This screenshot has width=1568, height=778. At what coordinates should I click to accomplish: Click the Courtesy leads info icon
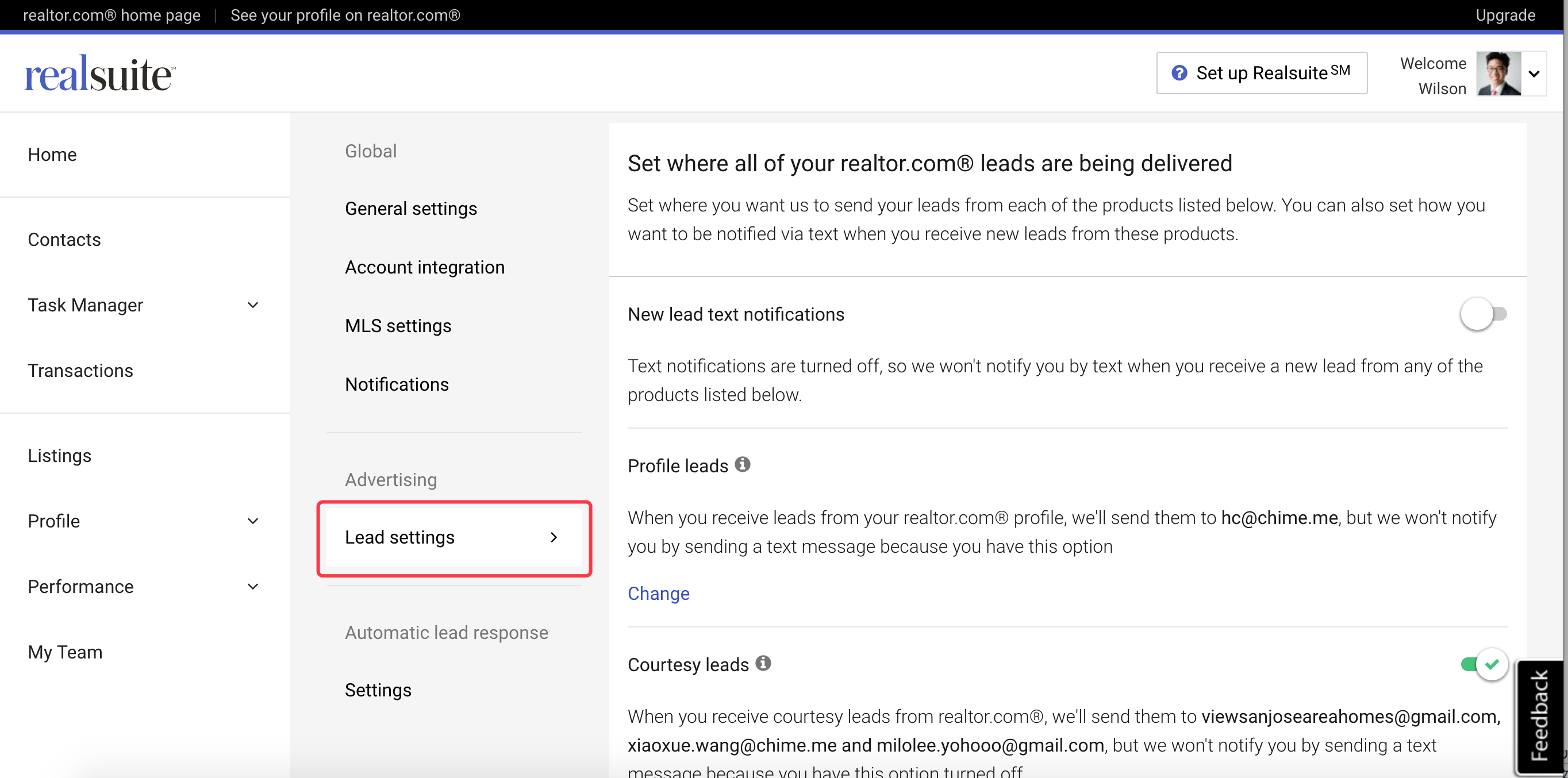pos(763,663)
